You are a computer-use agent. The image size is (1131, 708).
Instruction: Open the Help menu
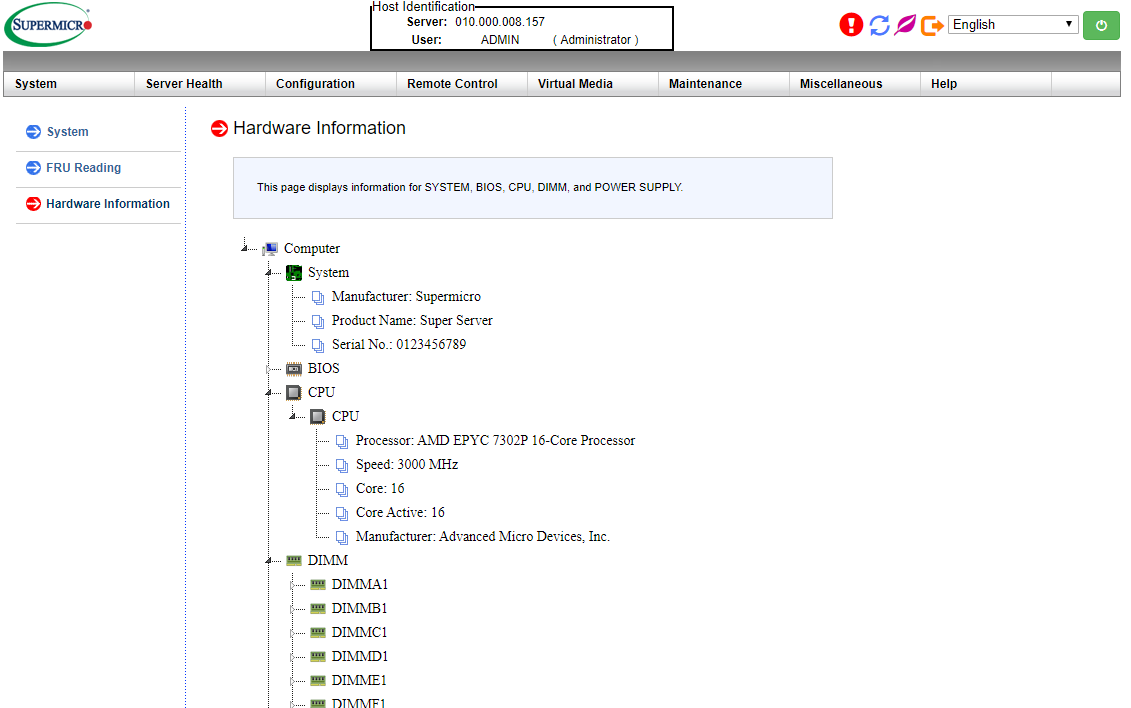tap(985, 84)
